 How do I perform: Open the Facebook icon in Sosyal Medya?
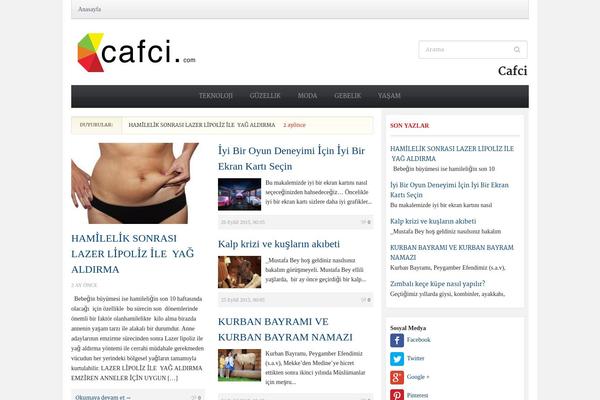397,340
